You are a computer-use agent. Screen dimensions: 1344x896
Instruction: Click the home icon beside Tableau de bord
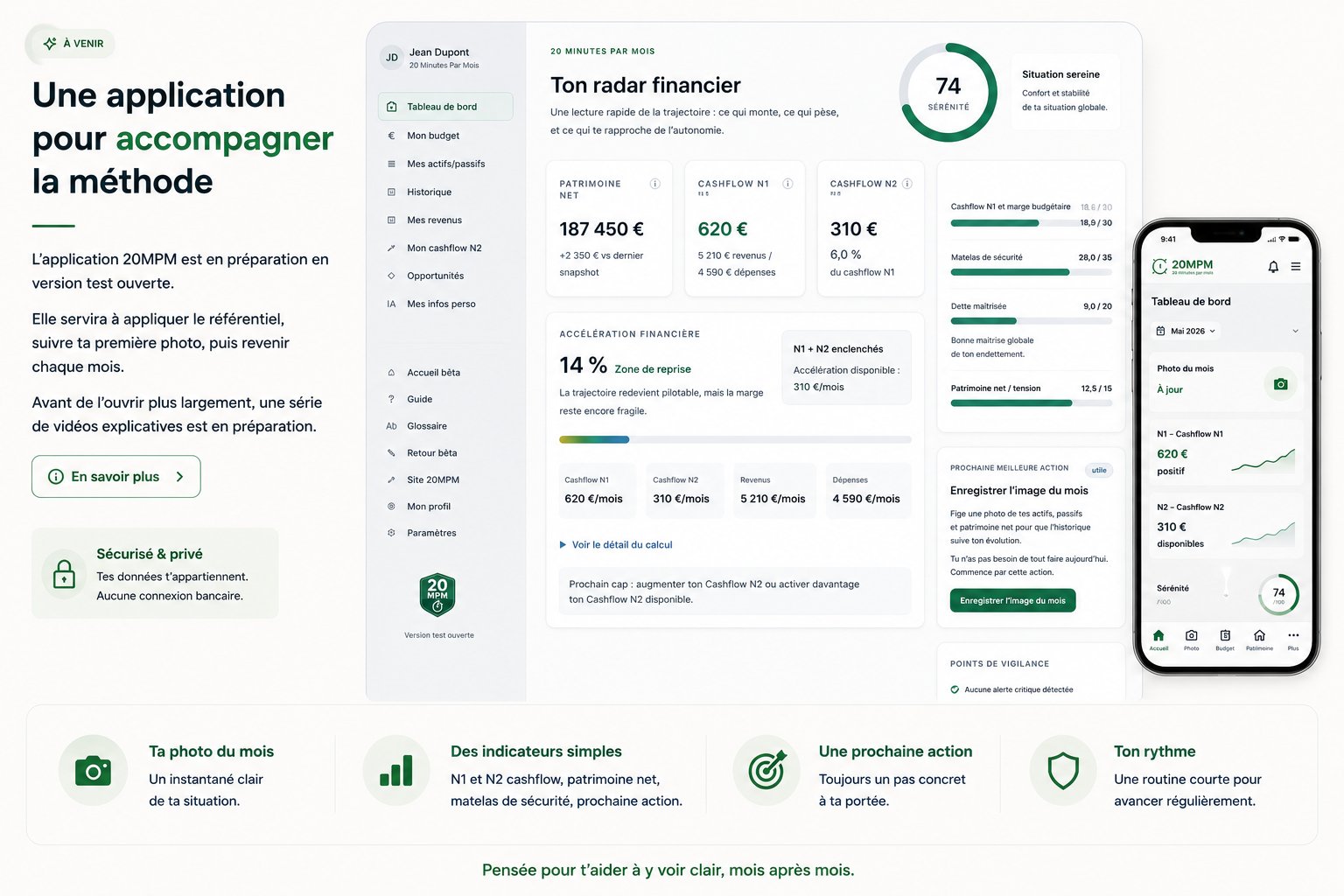click(391, 107)
